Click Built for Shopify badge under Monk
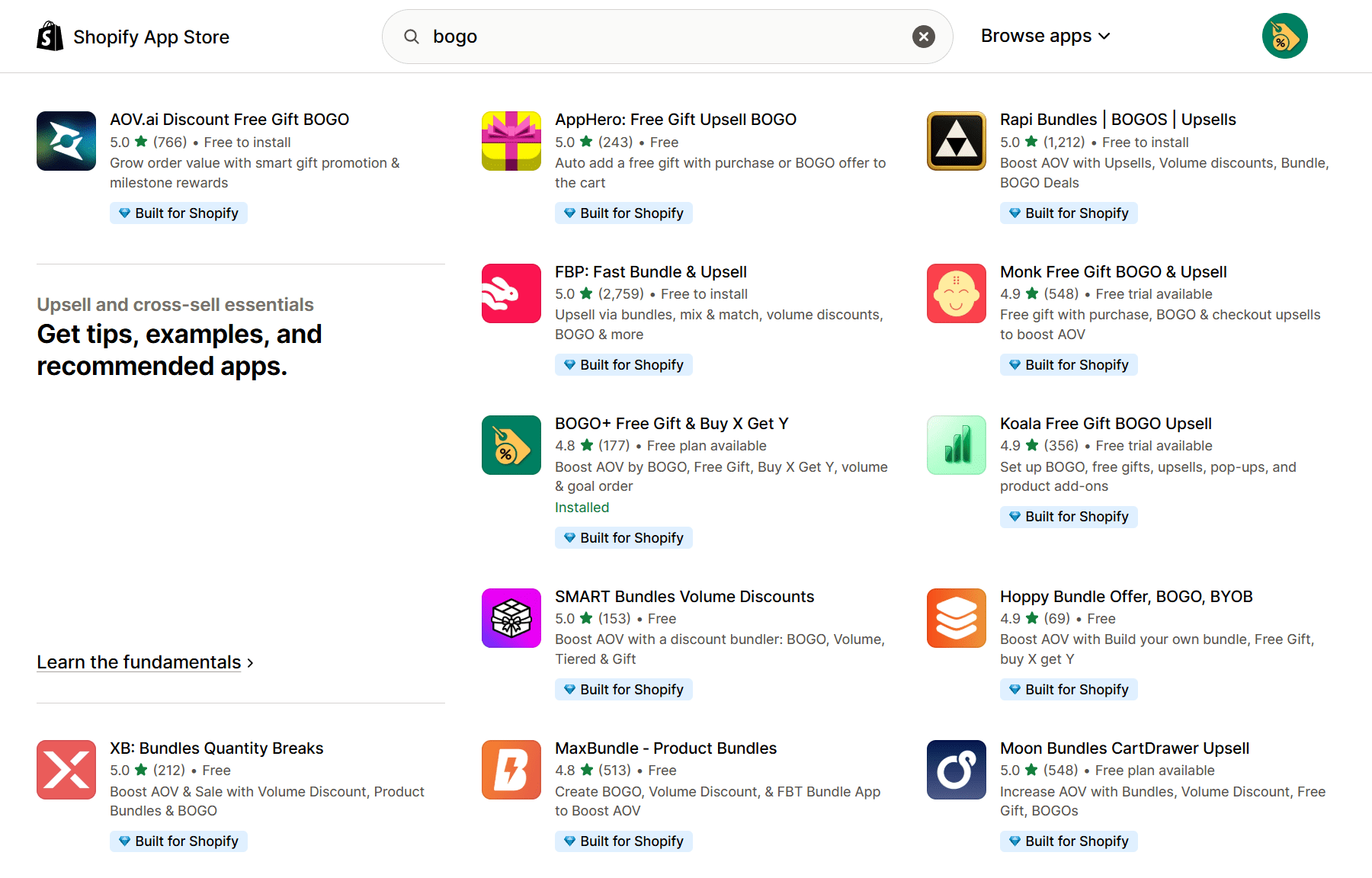 point(1069,365)
